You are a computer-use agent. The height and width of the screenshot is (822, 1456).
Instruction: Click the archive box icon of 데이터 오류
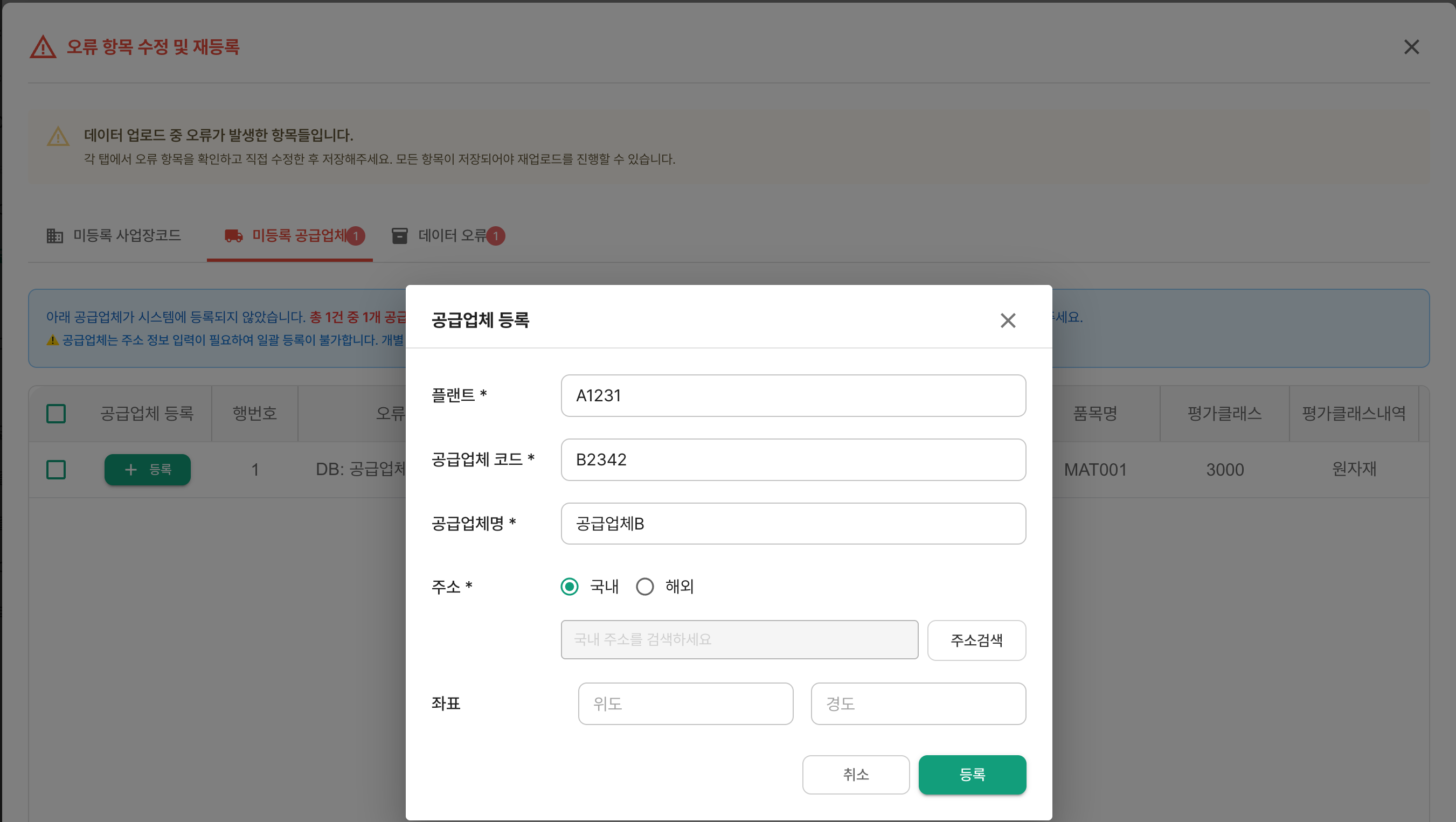tap(400, 235)
